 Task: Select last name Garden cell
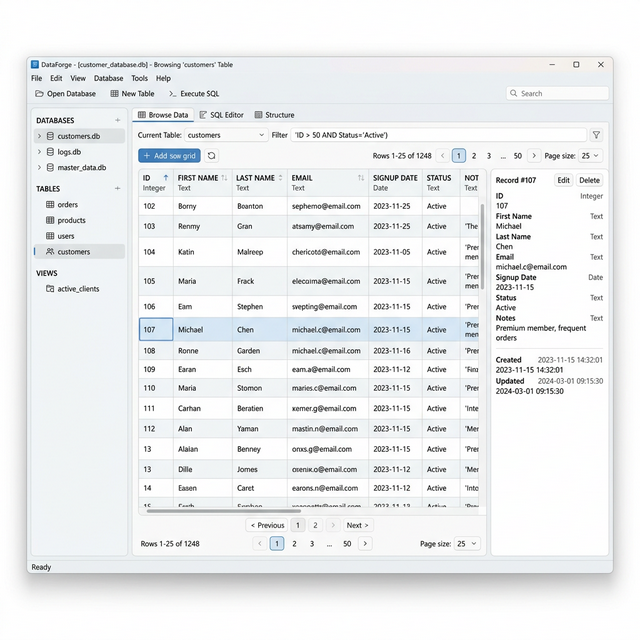[260, 351]
